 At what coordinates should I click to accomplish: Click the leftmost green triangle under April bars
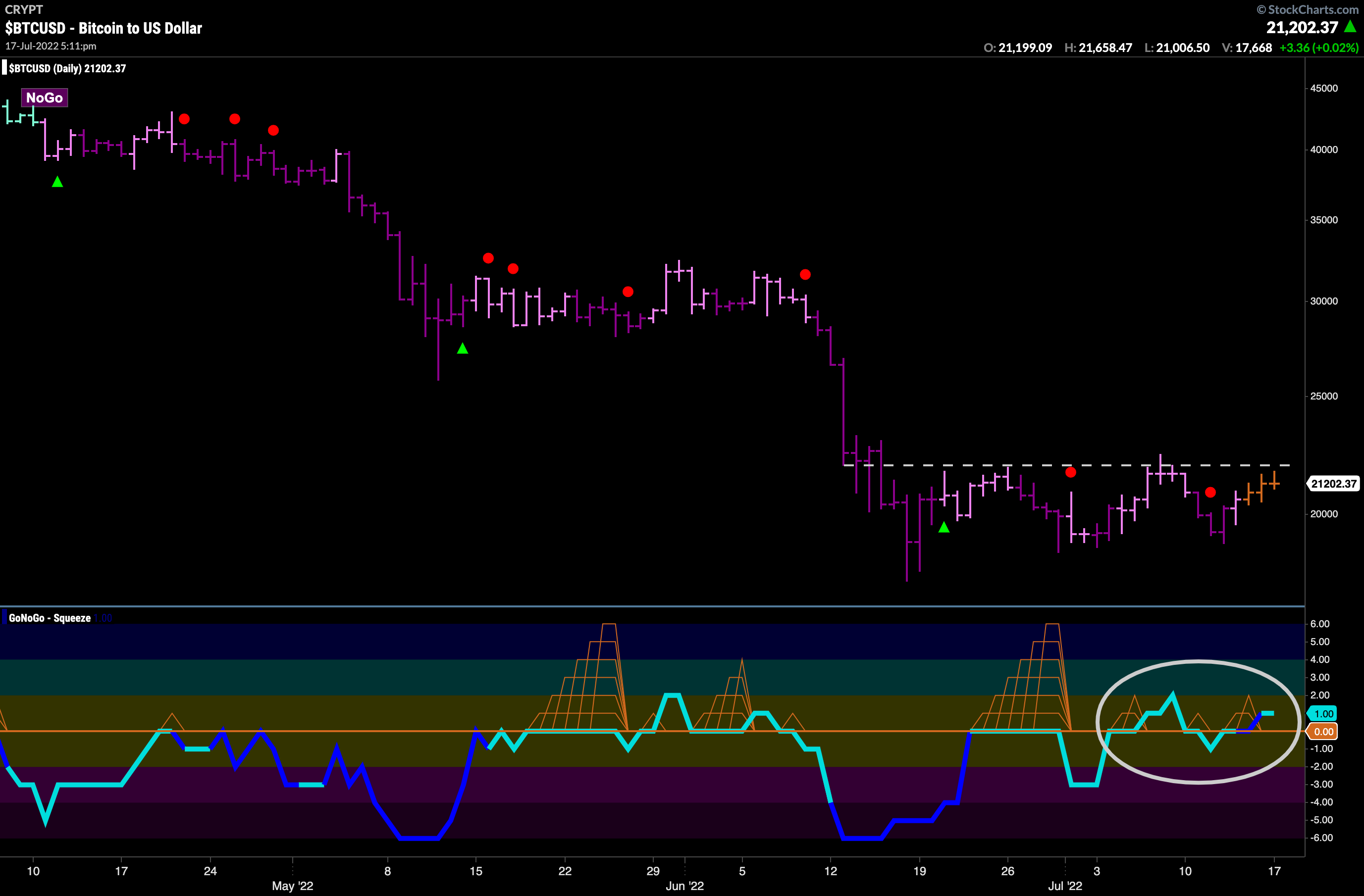[x=57, y=182]
